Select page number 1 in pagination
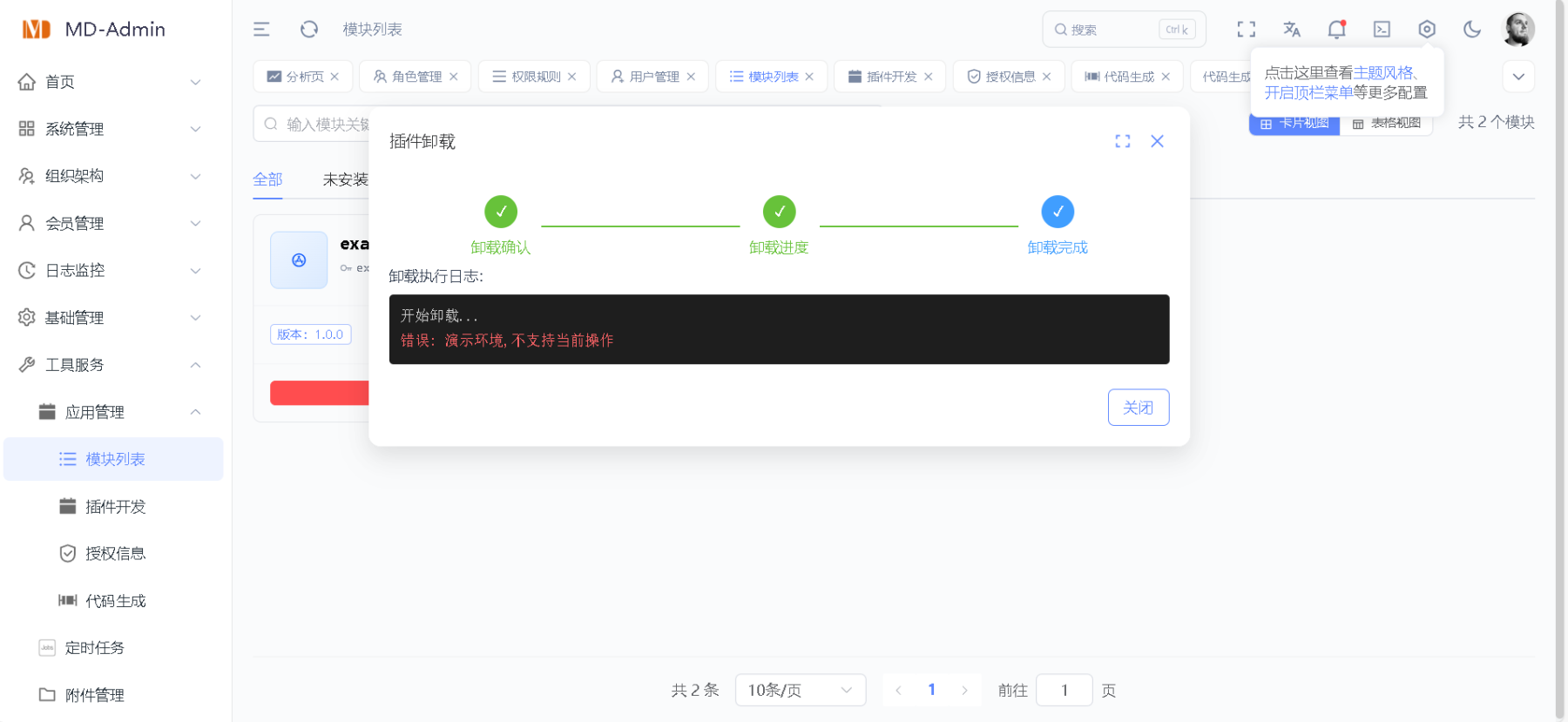Viewport: 1568px width, 722px height. 931,690
